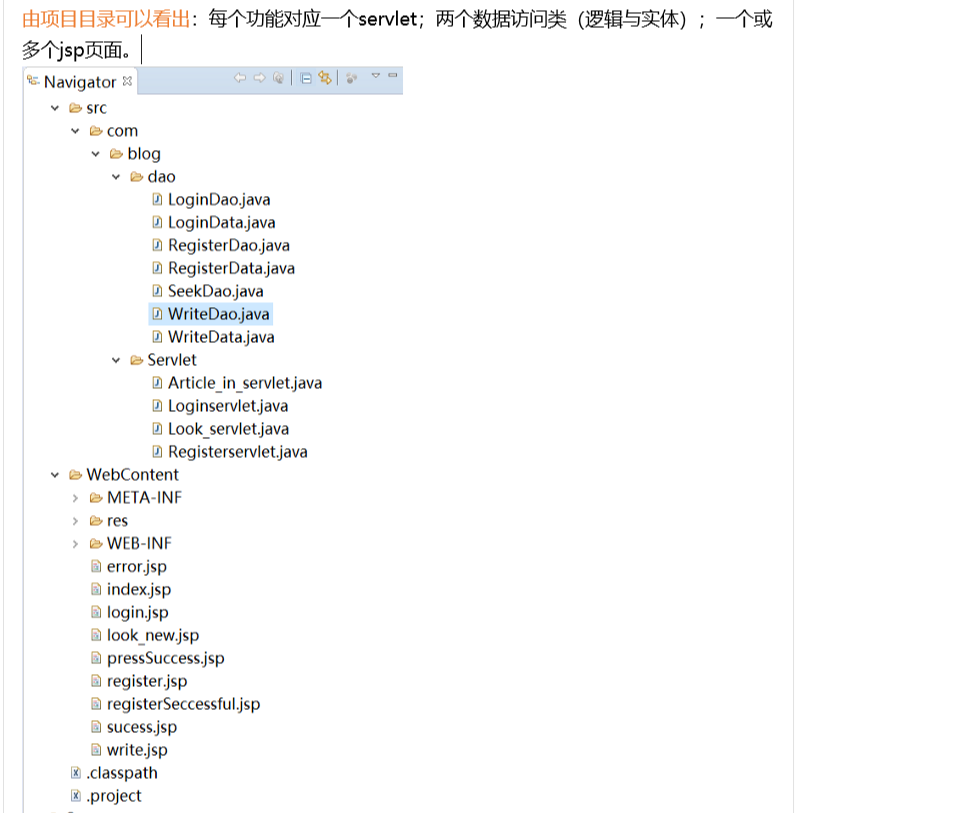Toggle Link with Editor in Navigator toolbar
961x813 pixels.
[x=324, y=78]
